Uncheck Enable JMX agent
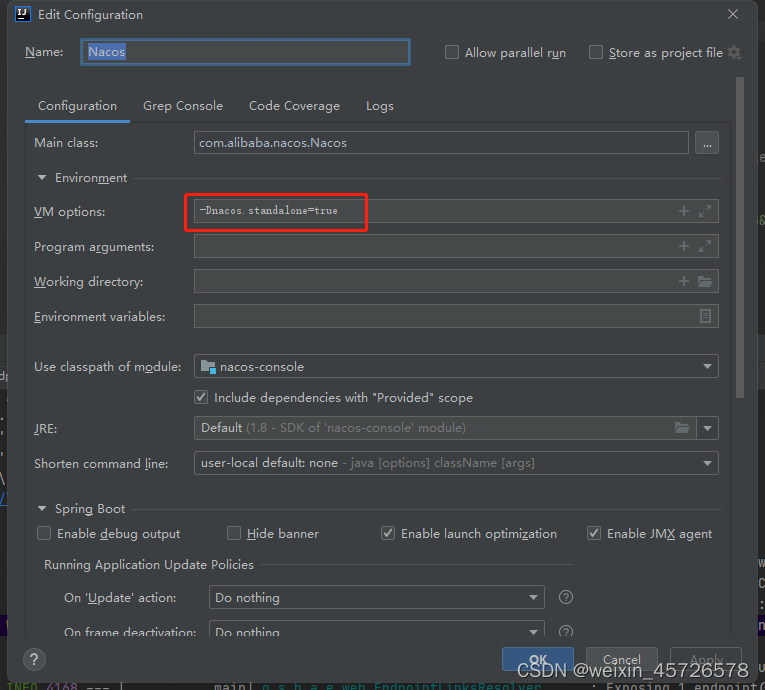The height and width of the screenshot is (690, 765). coord(594,533)
